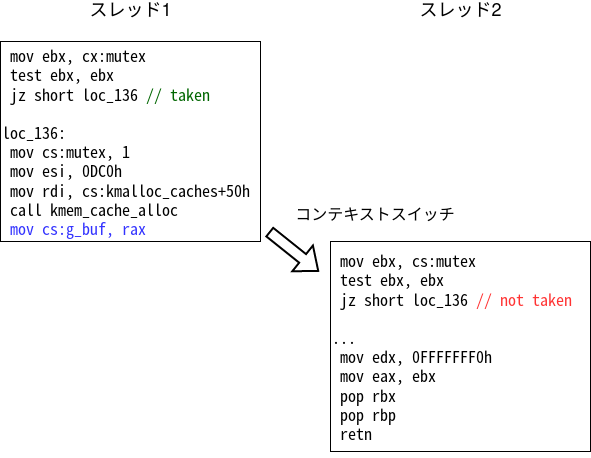This screenshot has height=458, width=591.
Task: Select the 'retn' instruction
Action: (356, 435)
